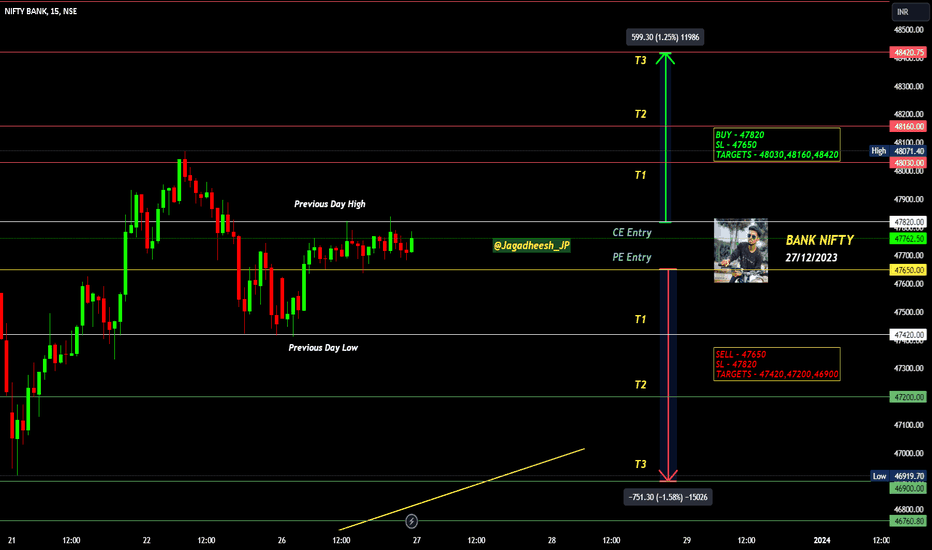Click the lightning bolt event icon
Screen dimensions: 932x550
point(411,521)
